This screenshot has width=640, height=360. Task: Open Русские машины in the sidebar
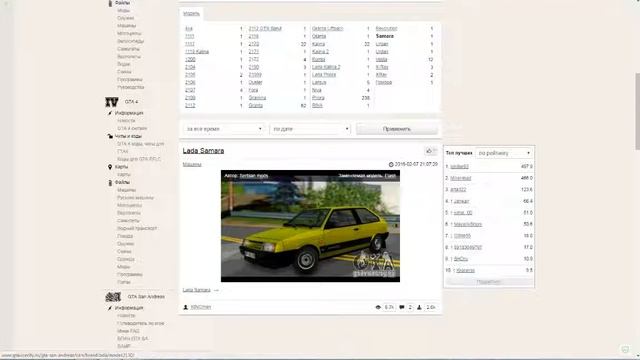pyautogui.click(x=135, y=198)
